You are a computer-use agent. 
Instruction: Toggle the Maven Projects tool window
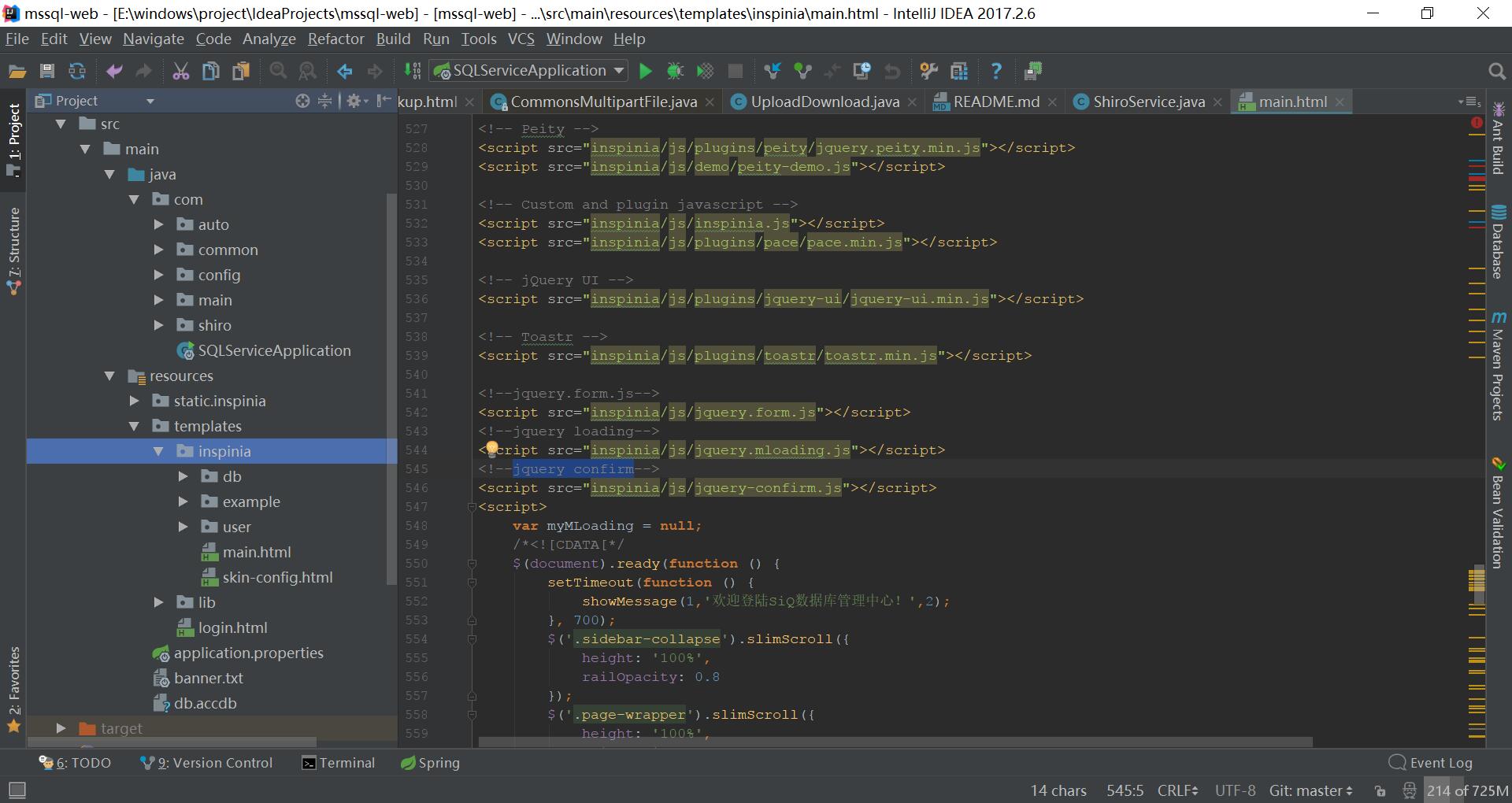[x=1499, y=366]
